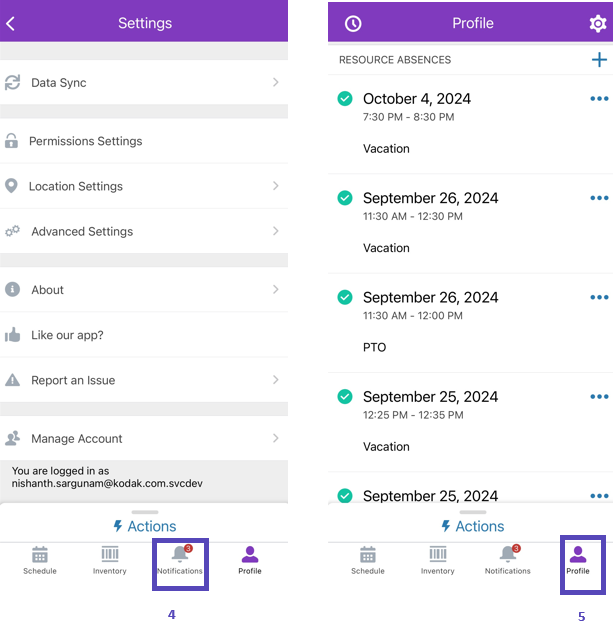Click green checkmark beside October 4, 2024
The image size is (613, 640).
345,99
